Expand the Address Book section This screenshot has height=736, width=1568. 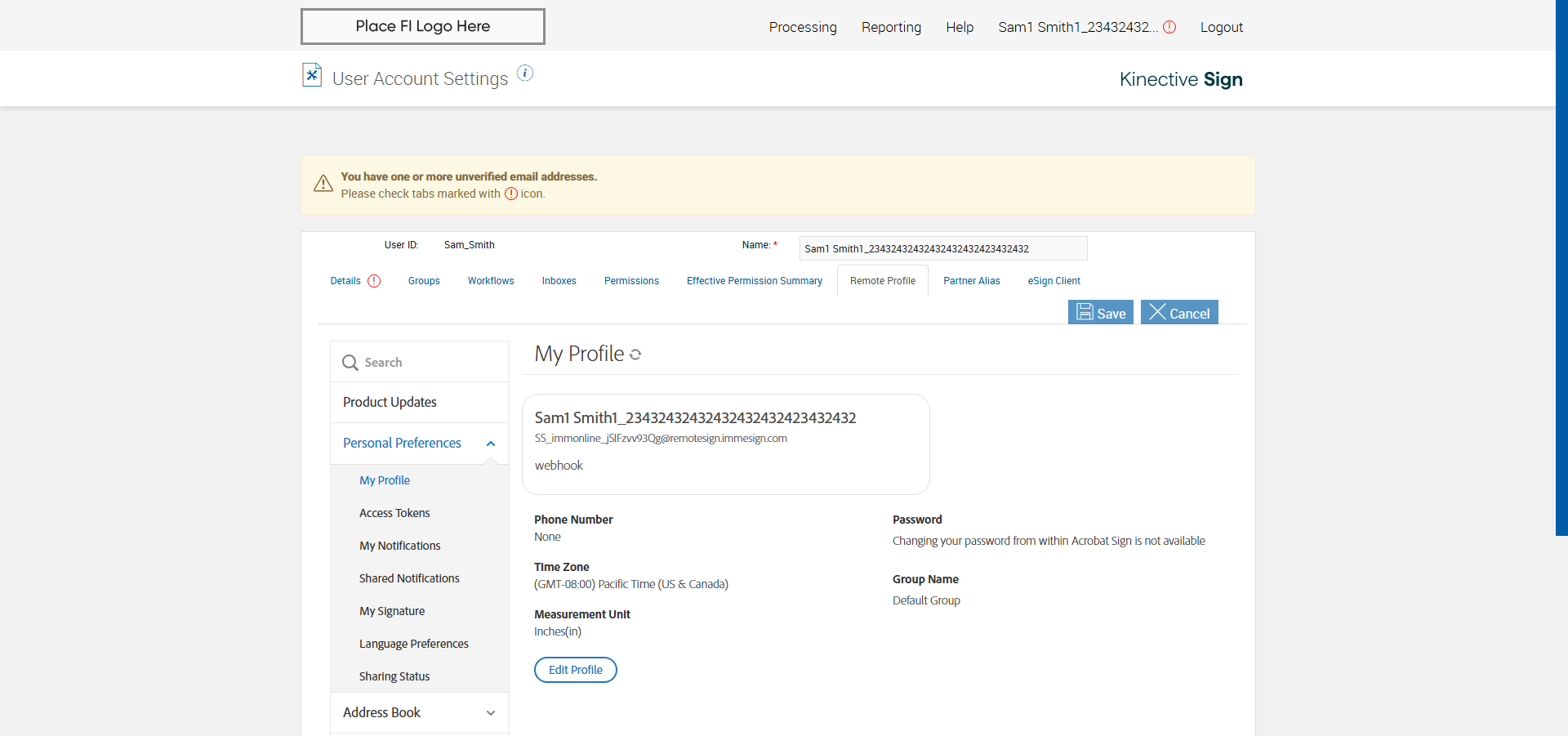(x=491, y=713)
